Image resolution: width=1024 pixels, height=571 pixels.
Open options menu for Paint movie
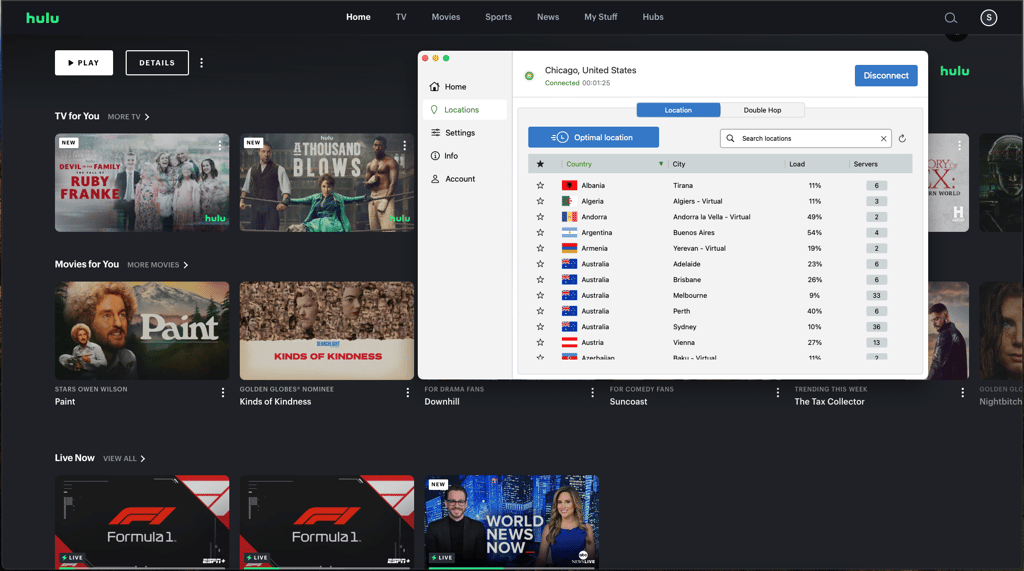(x=223, y=393)
